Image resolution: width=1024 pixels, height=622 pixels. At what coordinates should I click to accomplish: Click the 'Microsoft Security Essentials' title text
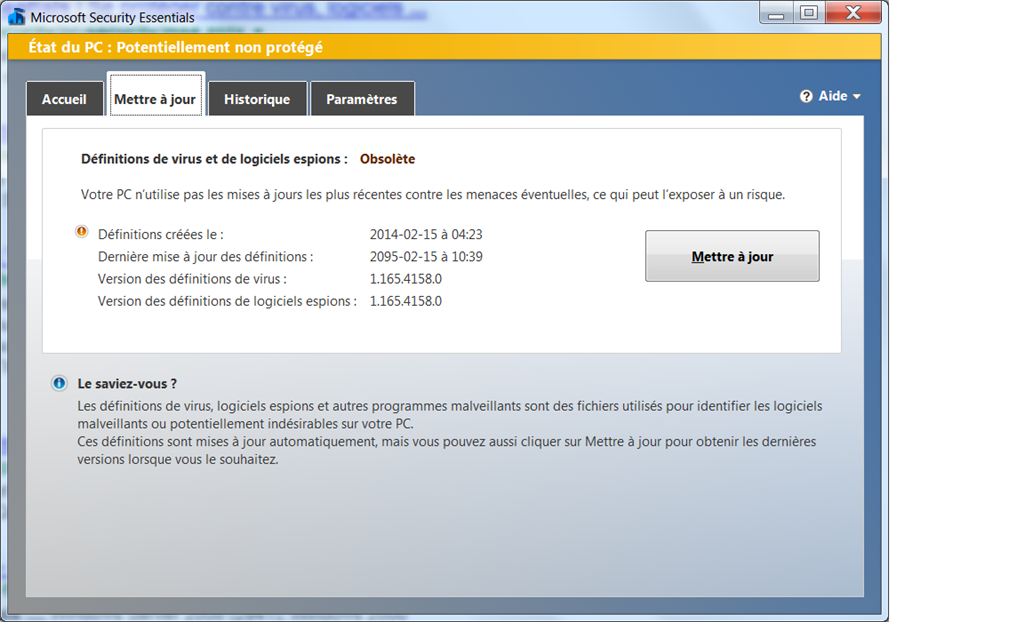coord(112,18)
